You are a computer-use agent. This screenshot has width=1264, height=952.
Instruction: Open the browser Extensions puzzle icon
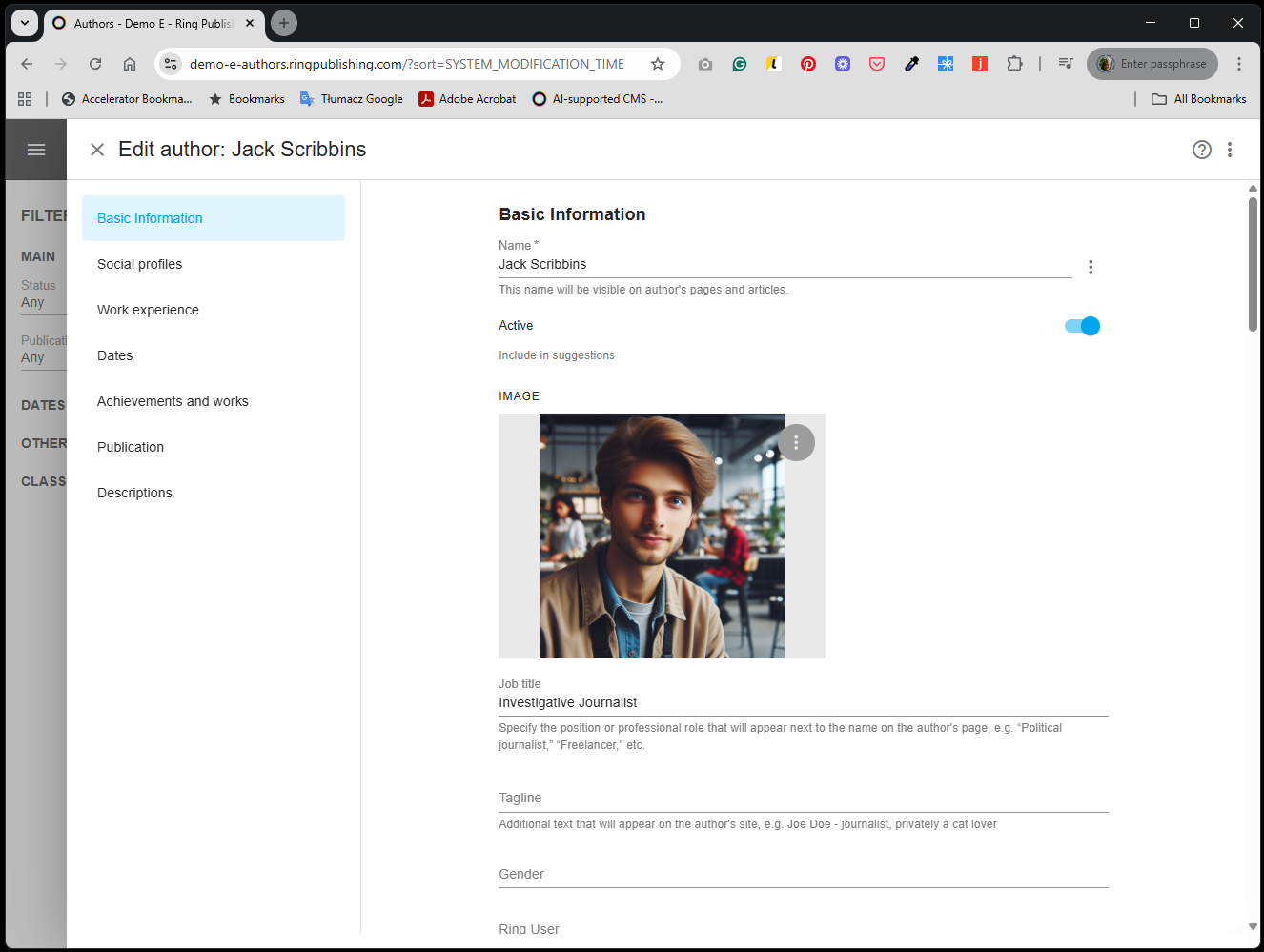(x=1014, y=64)
